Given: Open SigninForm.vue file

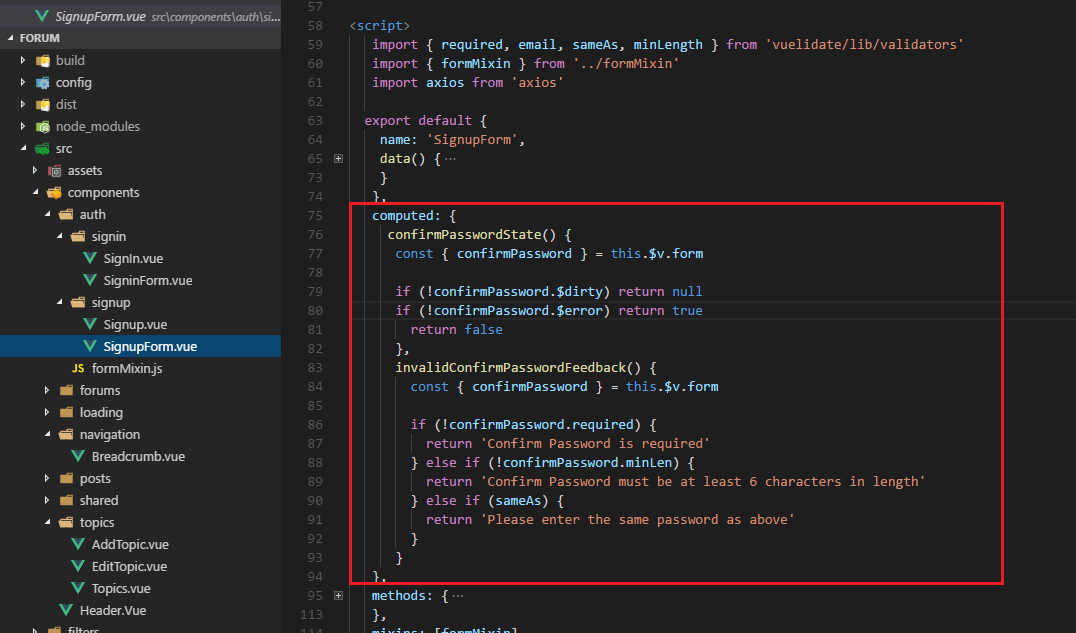Looking at the screenshot, I should [x=148, y=280].
